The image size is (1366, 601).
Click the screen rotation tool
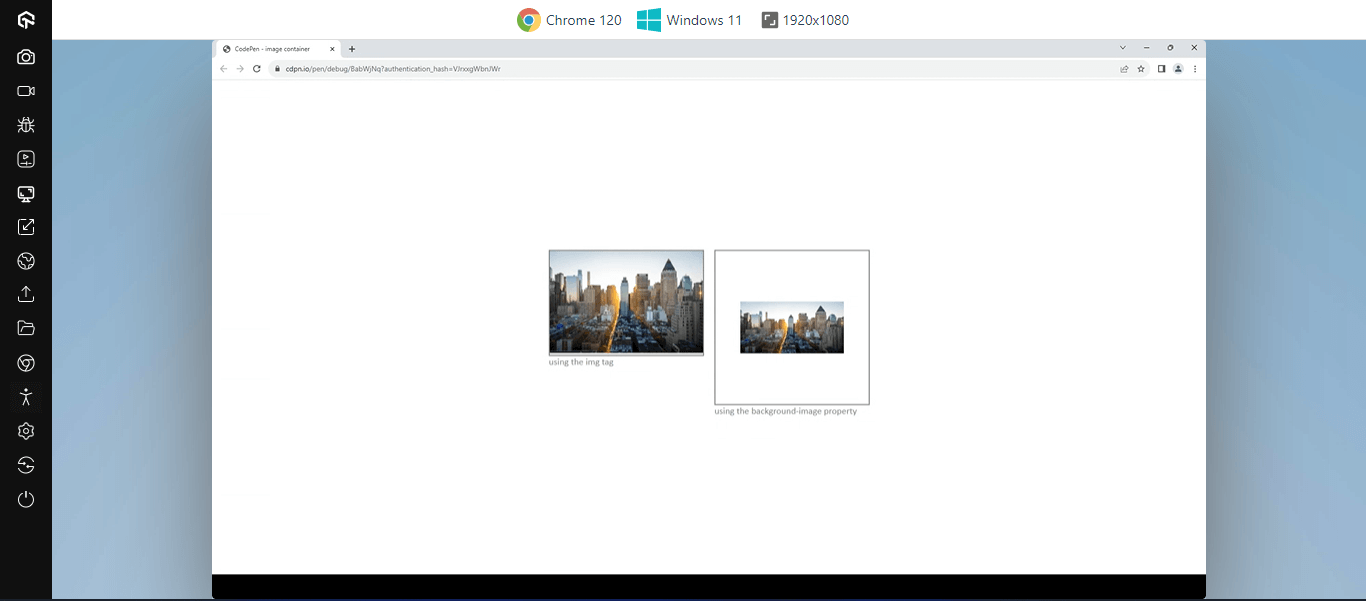tap(25, 465)
